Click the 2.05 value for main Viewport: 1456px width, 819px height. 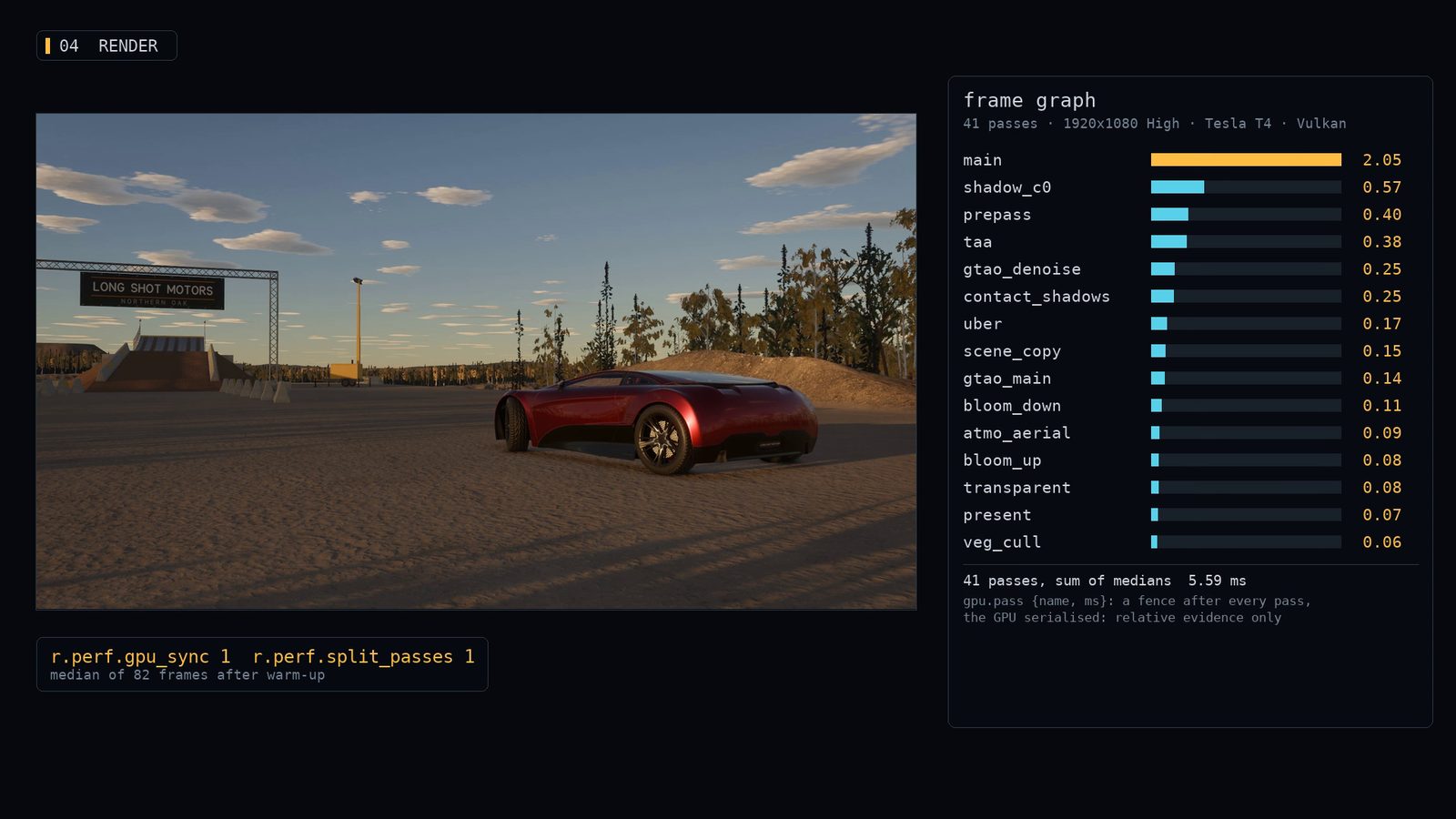1381,160
